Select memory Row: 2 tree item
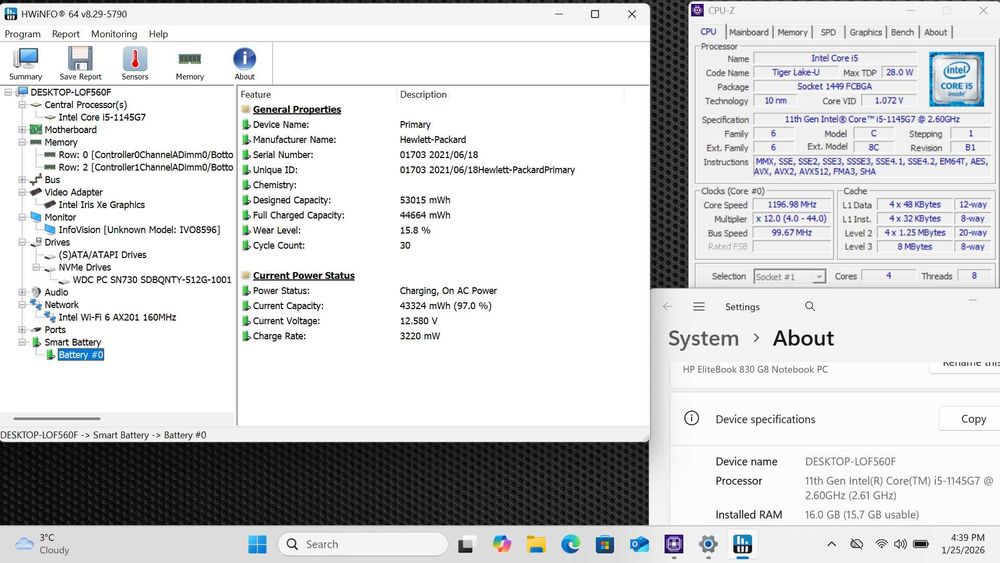 [145, 167]
